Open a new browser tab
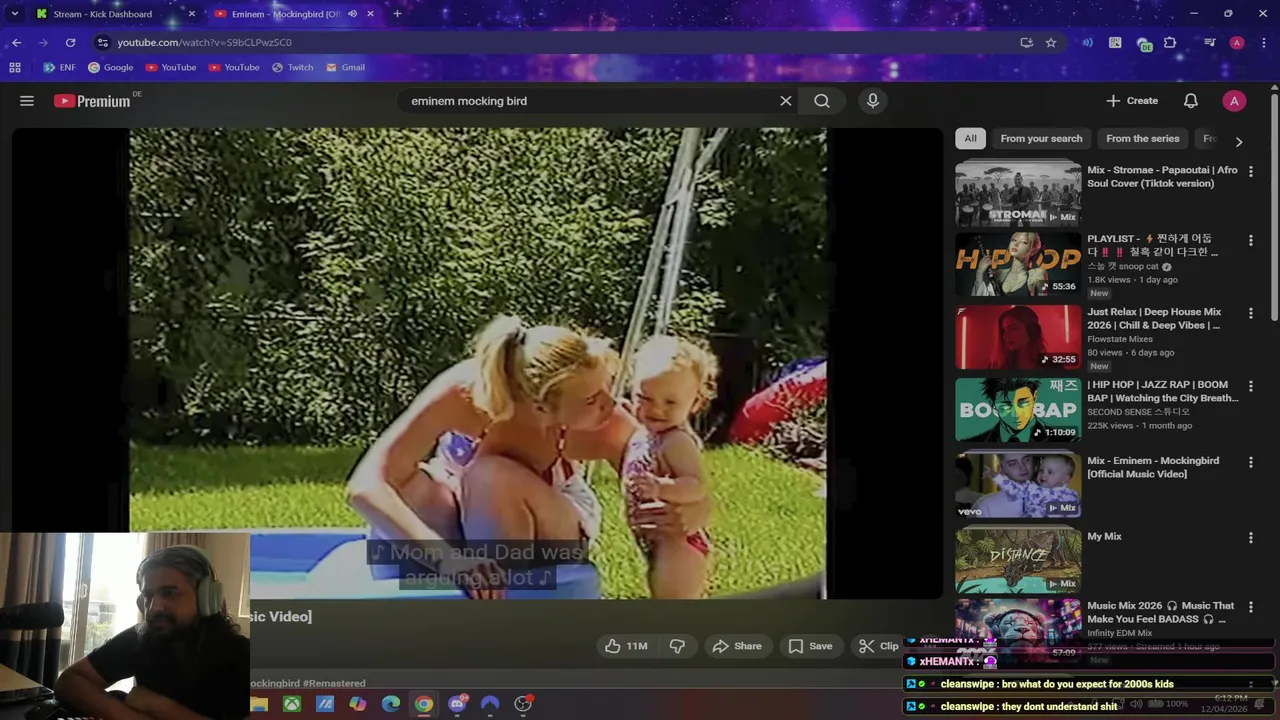The image size is (1280, 720). pos(397,14)
